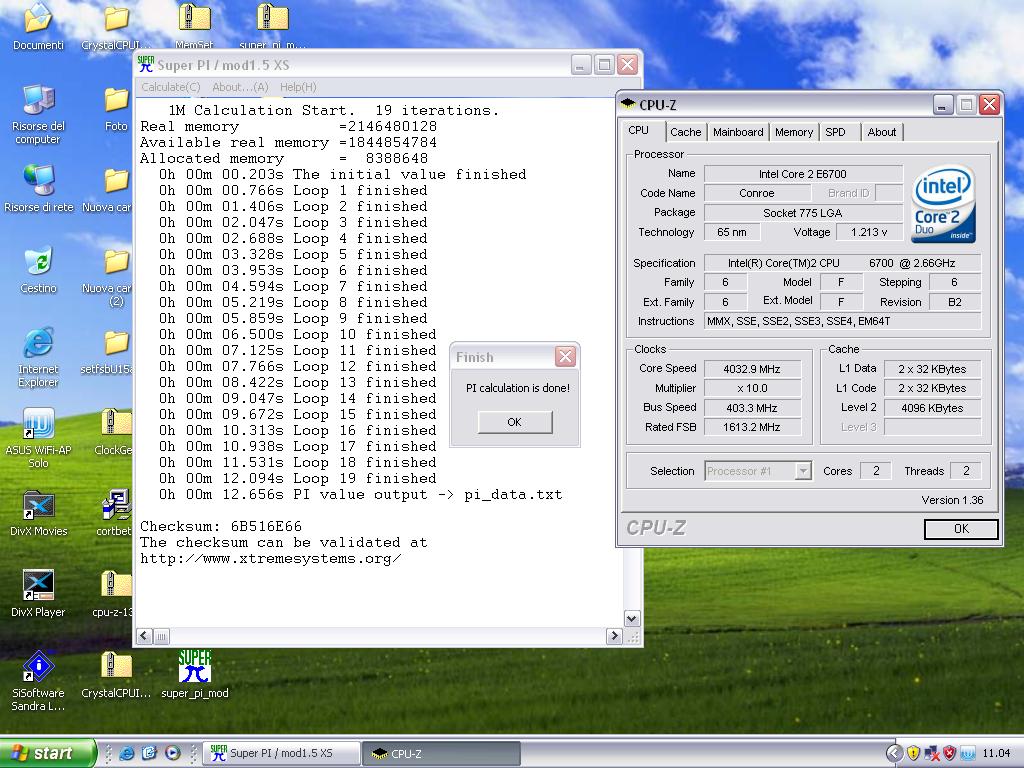Click Super PI horizontal scroll right arrow

[x=614, y=635]
